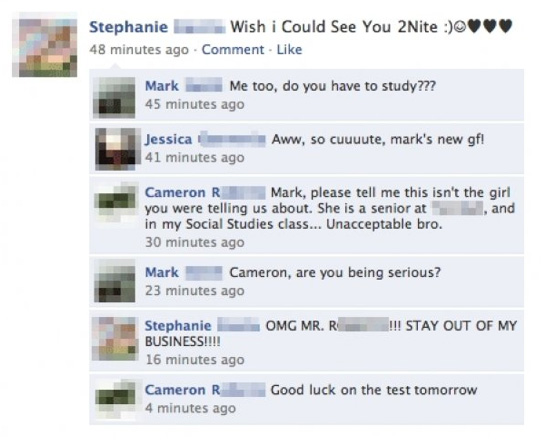This screenshot has width=543, height=447.
Task: Open Jessica's profile picture thumbnail
Action: tap(116, 149)
